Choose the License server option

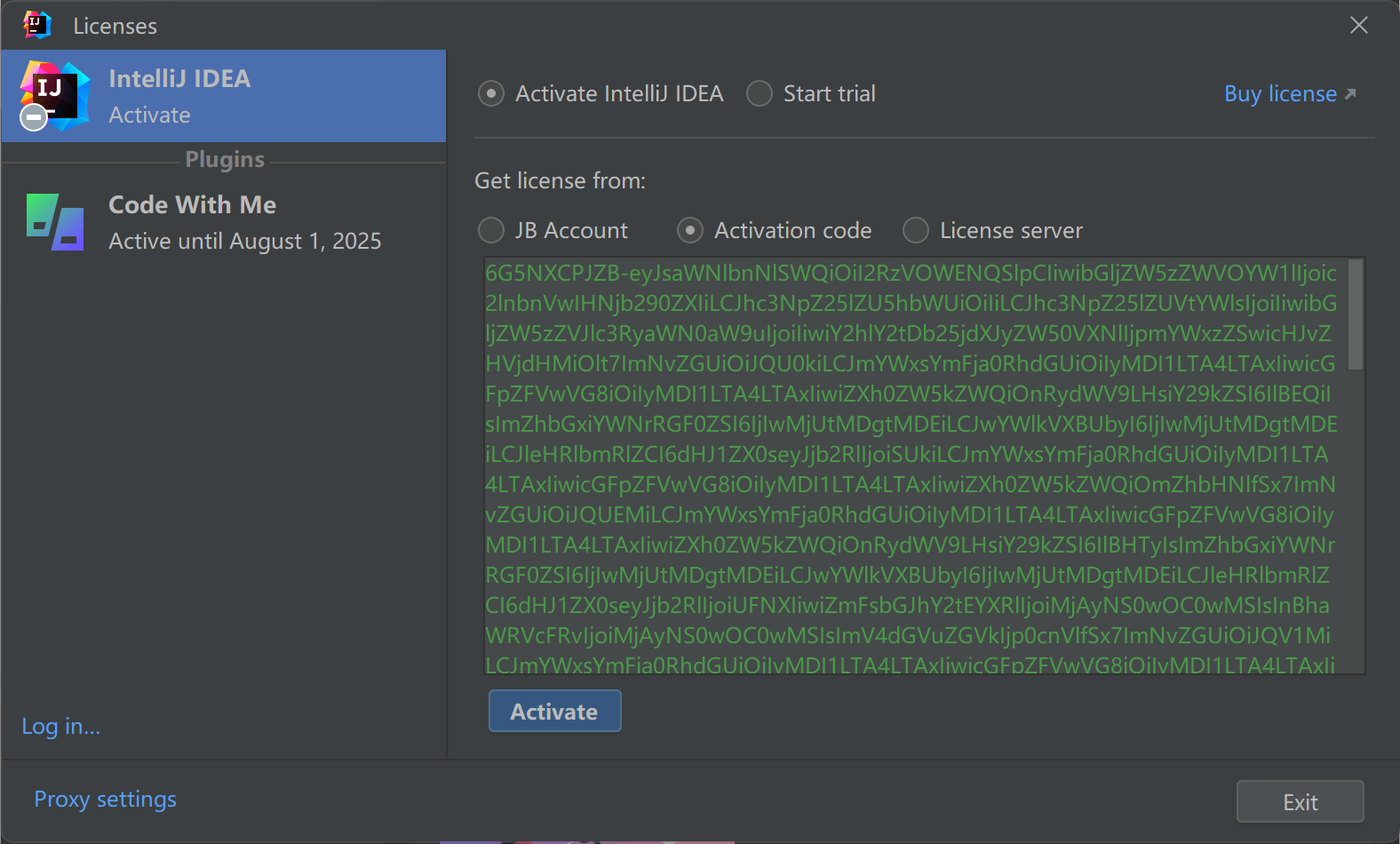(916, 230)
